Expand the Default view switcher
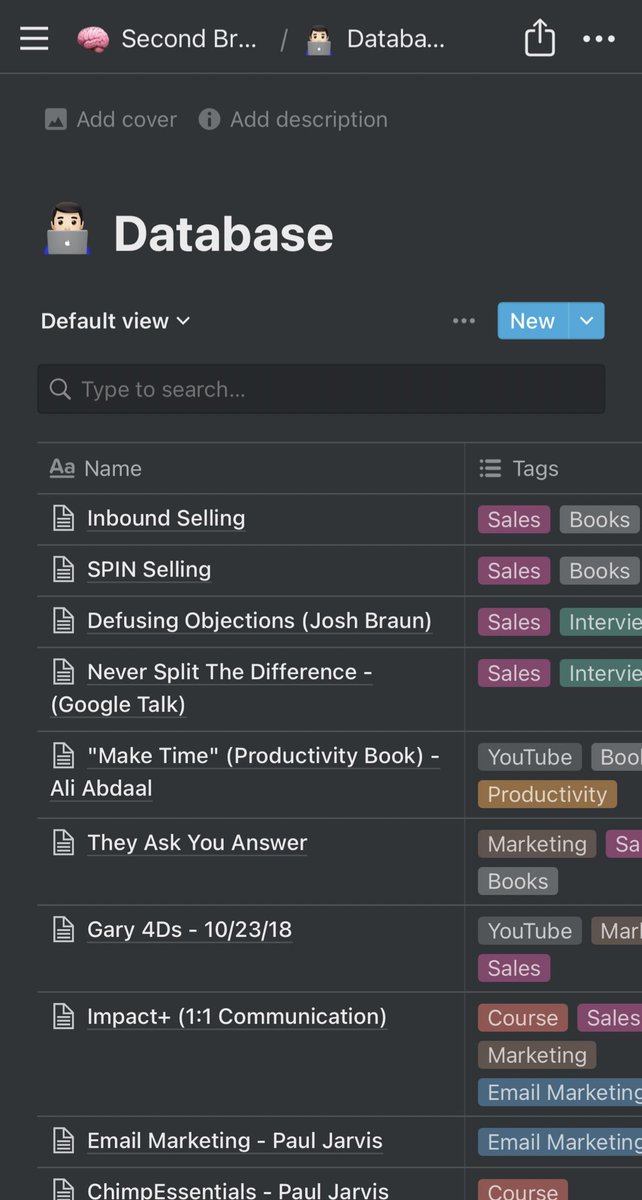The height and width of the screenshot is (1200, 642). pos(115,321)
